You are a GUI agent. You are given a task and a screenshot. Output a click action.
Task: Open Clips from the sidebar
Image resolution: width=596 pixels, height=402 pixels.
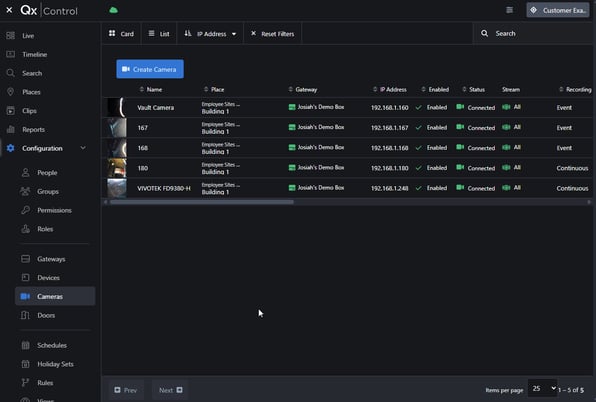[29, 111]
